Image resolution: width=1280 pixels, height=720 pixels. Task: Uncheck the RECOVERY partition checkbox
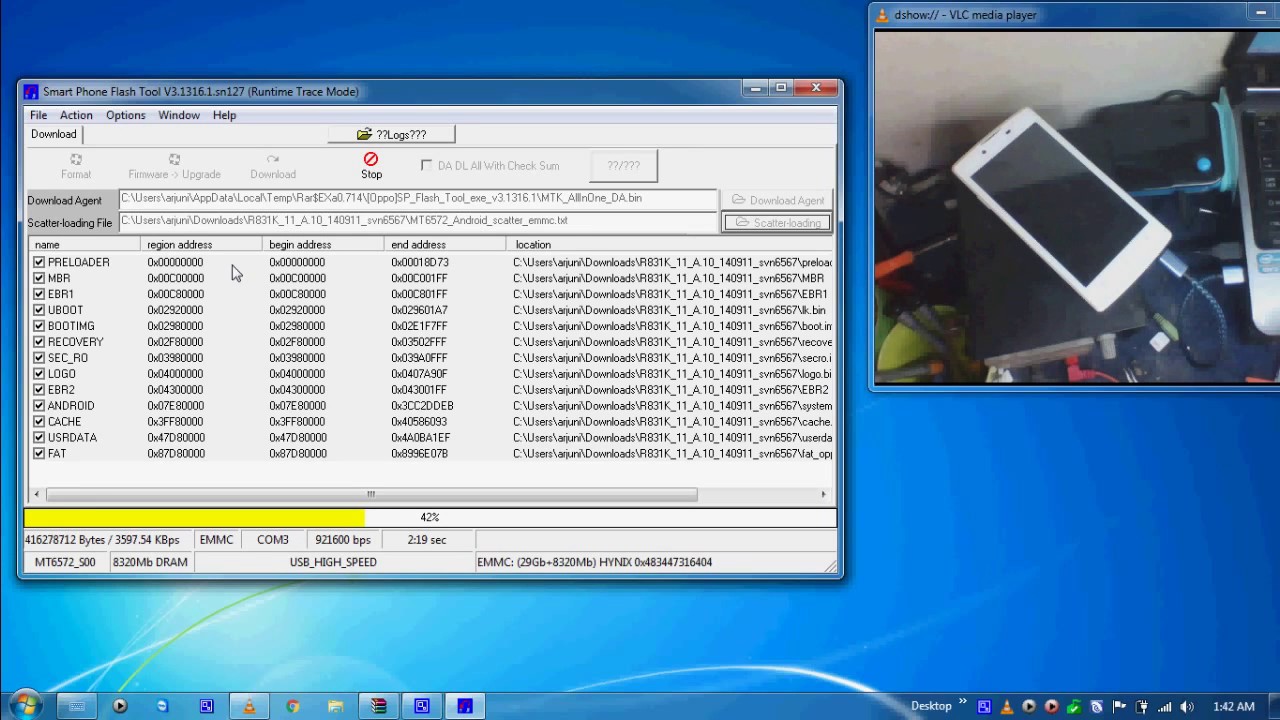39,342
